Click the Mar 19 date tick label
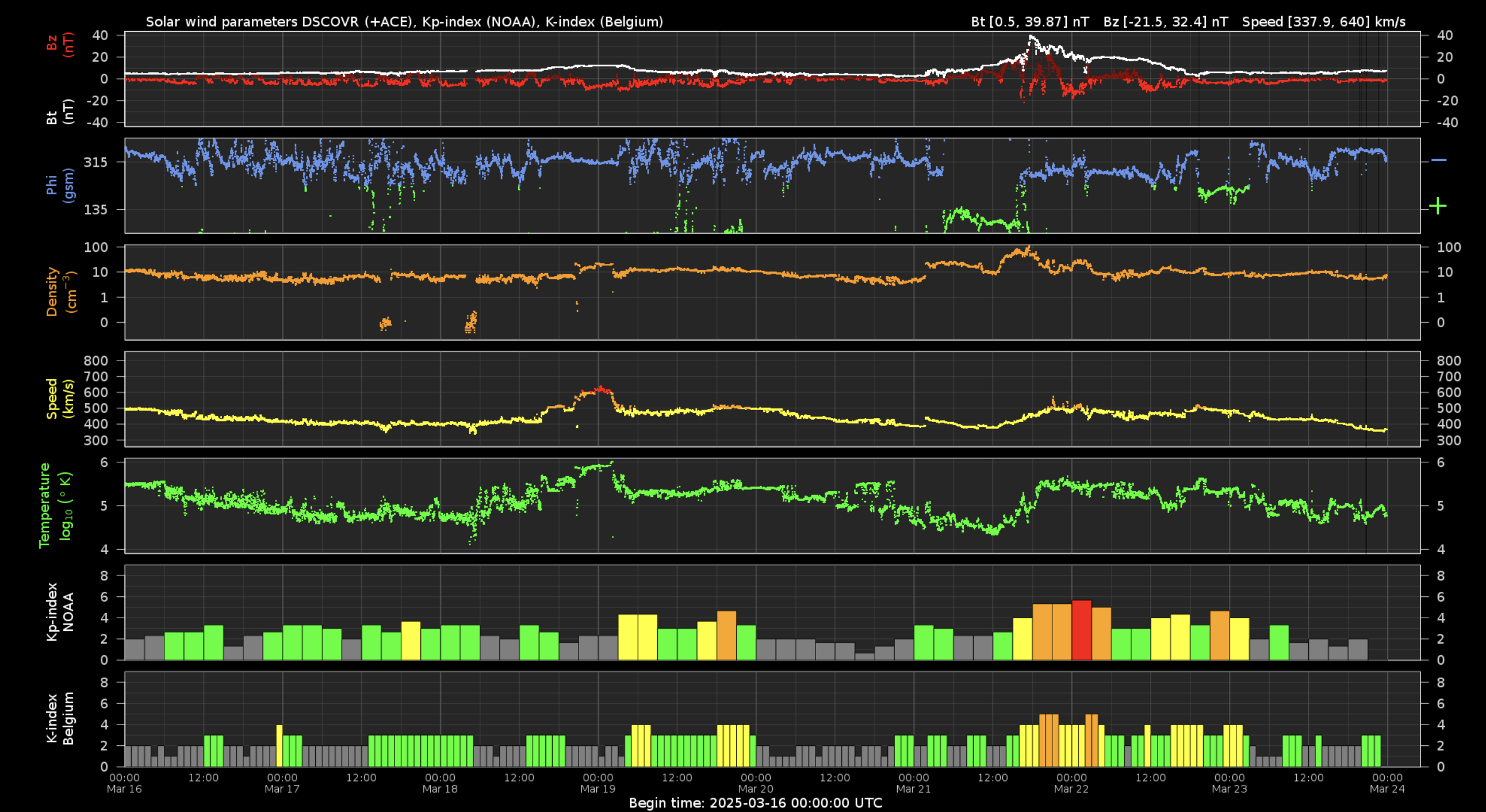This screenshot has height=812, width=1486. (598, 788)
